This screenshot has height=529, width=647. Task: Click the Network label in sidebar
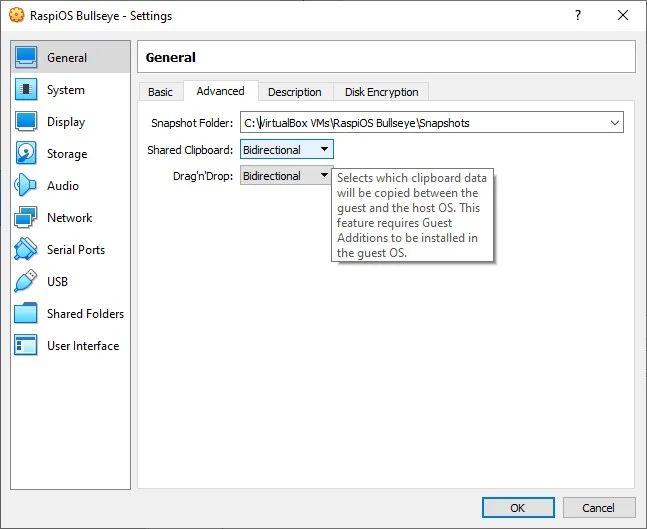tap(69, 217)
